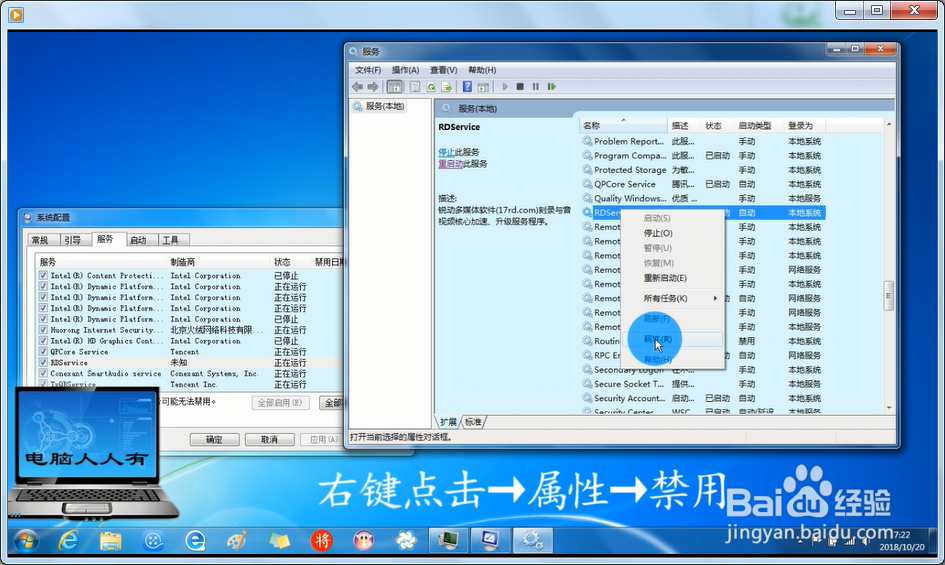945x565 pixels.
Task: Click services list scroll-up arrow
Action: 889,124
